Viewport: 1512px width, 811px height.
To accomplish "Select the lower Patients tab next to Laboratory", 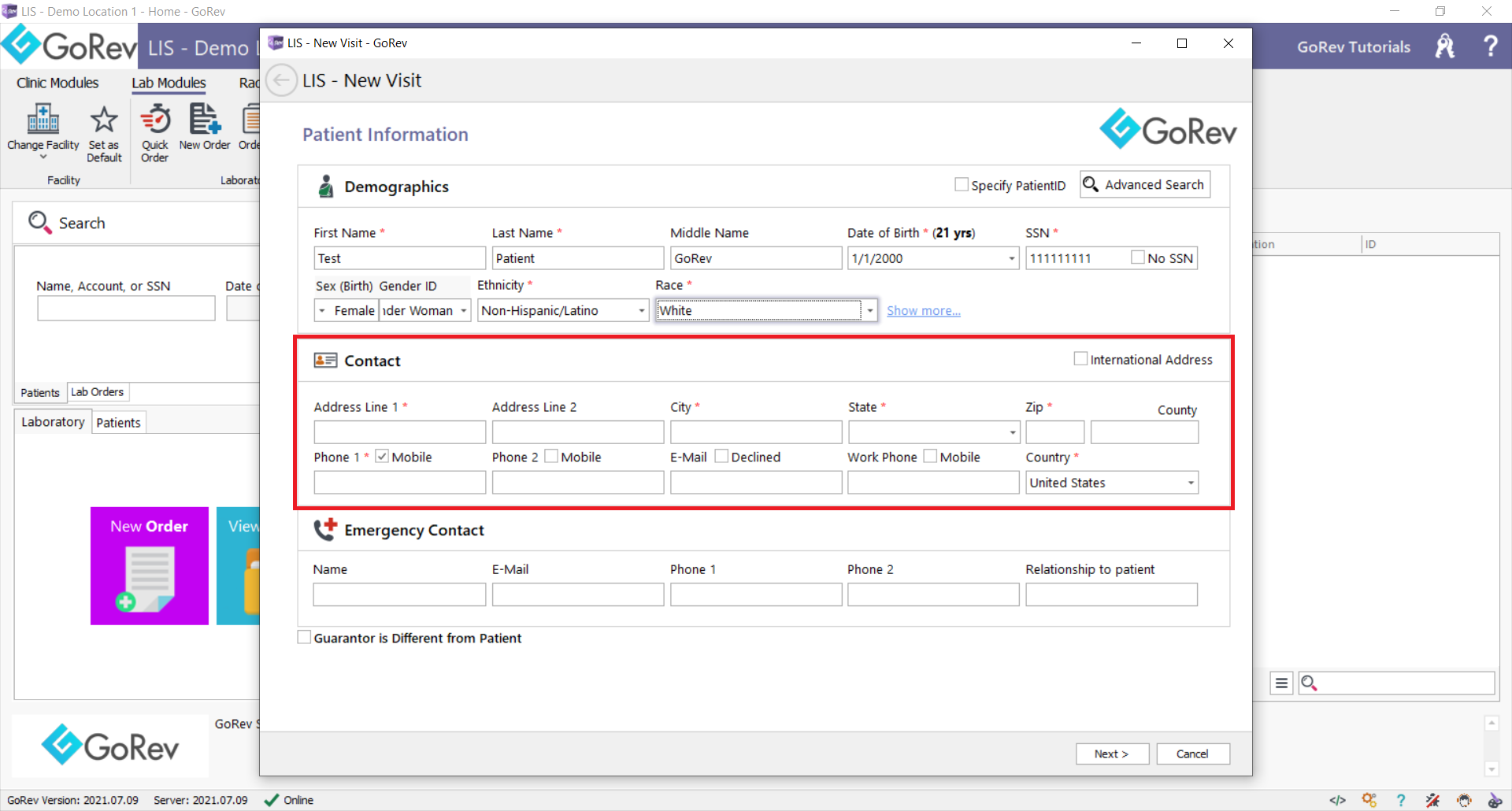I will (118, 423).
